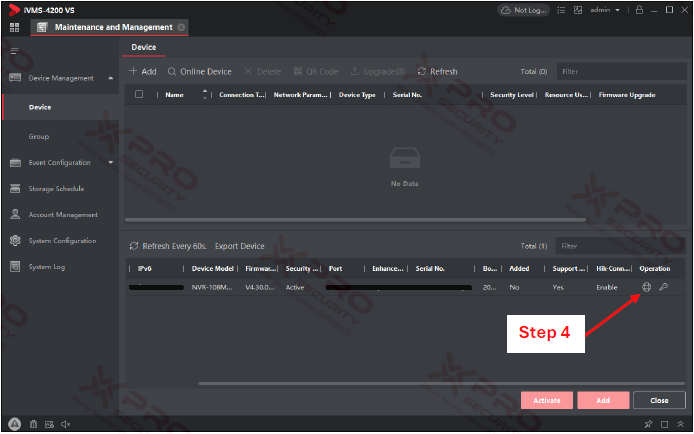This screenshot has width=694, height=434.
Task: Click the Connection Type column header
Action: pos(242,95)
